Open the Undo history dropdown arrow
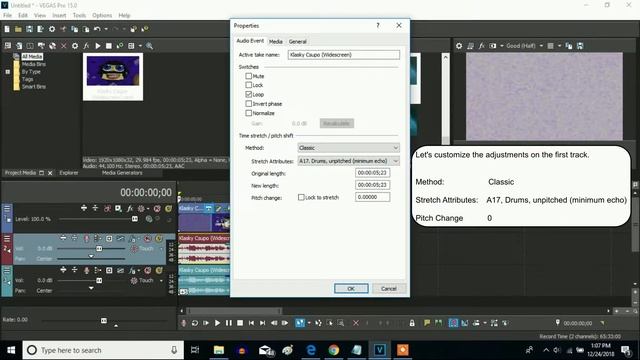Viewport: 640px width, 360px height. click(106, 29)
